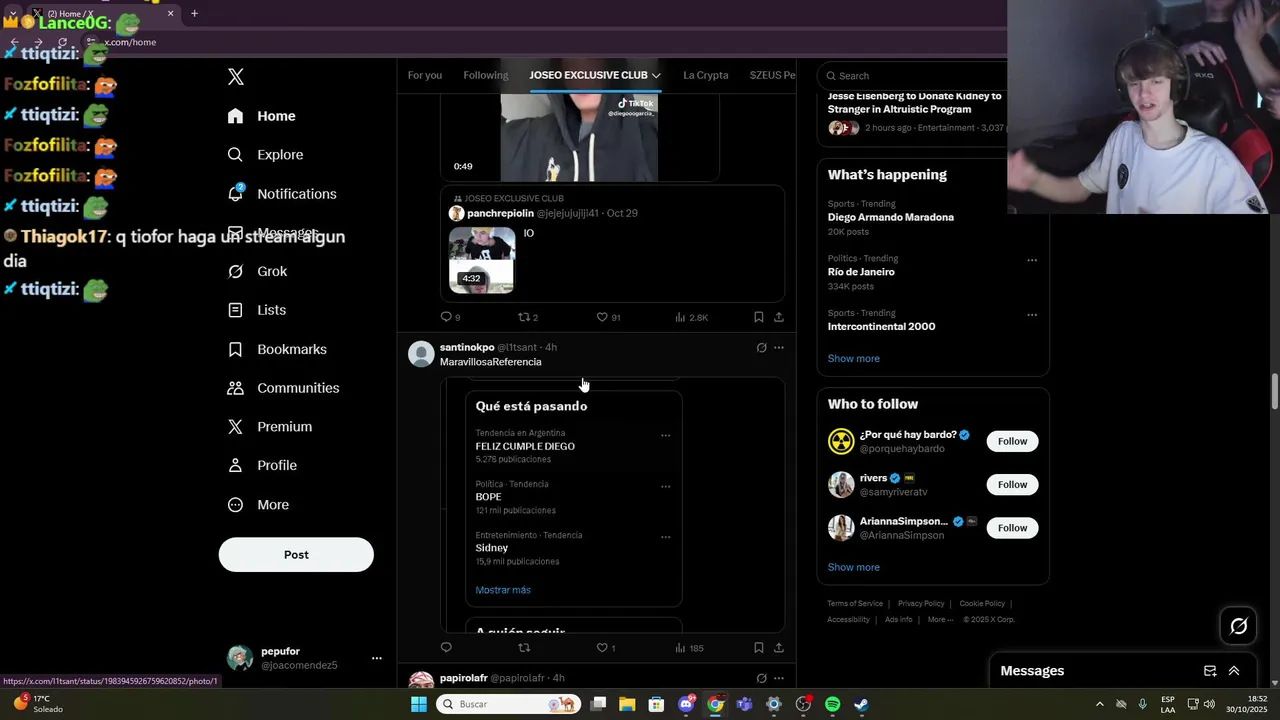Close the Home / X browser tab
The height and width of the screenshot is (720, 1280).
(170, 13)
